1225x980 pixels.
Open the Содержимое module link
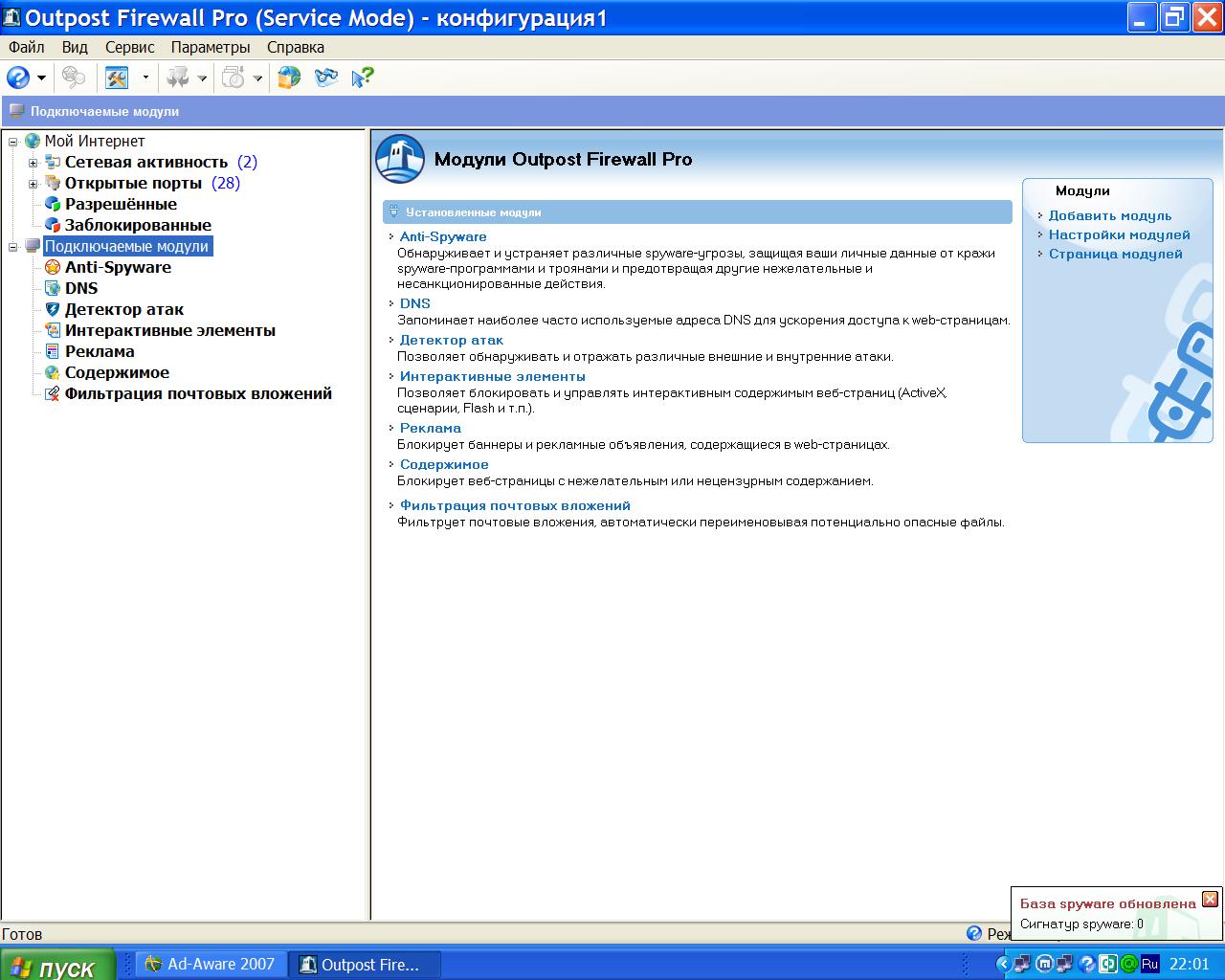pyautogui.click(x=444, y=464)
